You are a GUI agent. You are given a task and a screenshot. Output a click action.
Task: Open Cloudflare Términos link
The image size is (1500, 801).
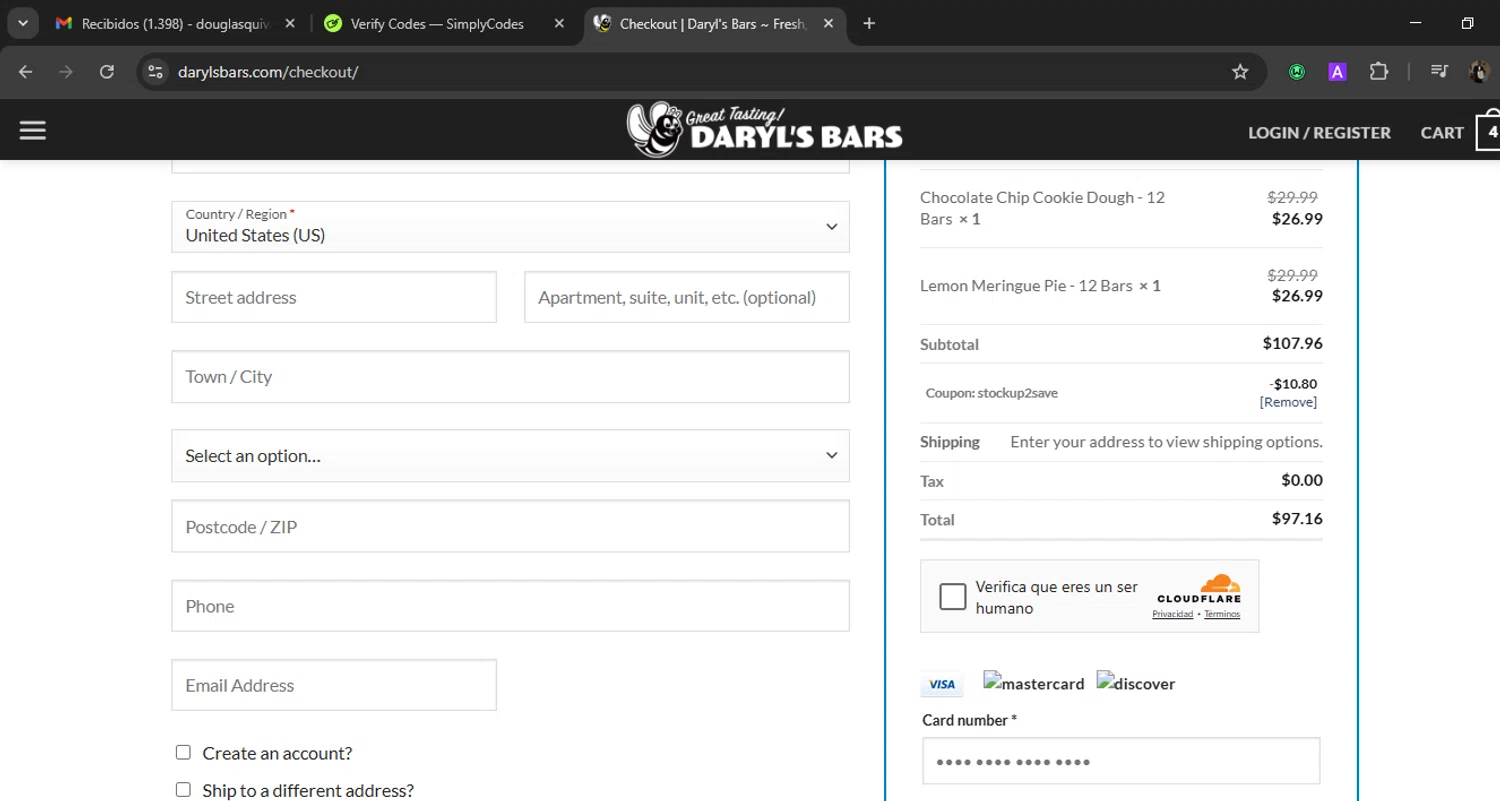click(x=1222, y=614)
